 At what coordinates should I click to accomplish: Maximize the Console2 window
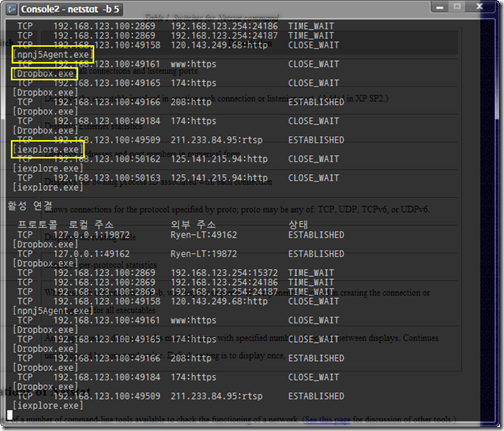point(457,7)
